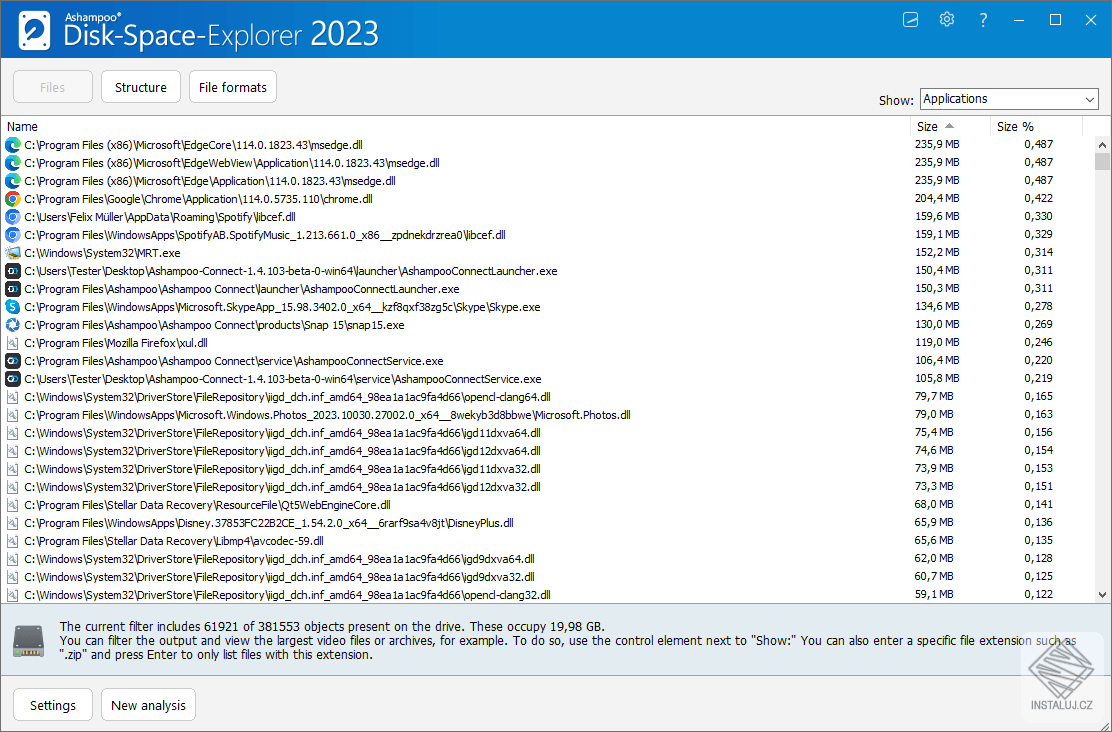Click the 79,0 MB size value

(934, 415)
